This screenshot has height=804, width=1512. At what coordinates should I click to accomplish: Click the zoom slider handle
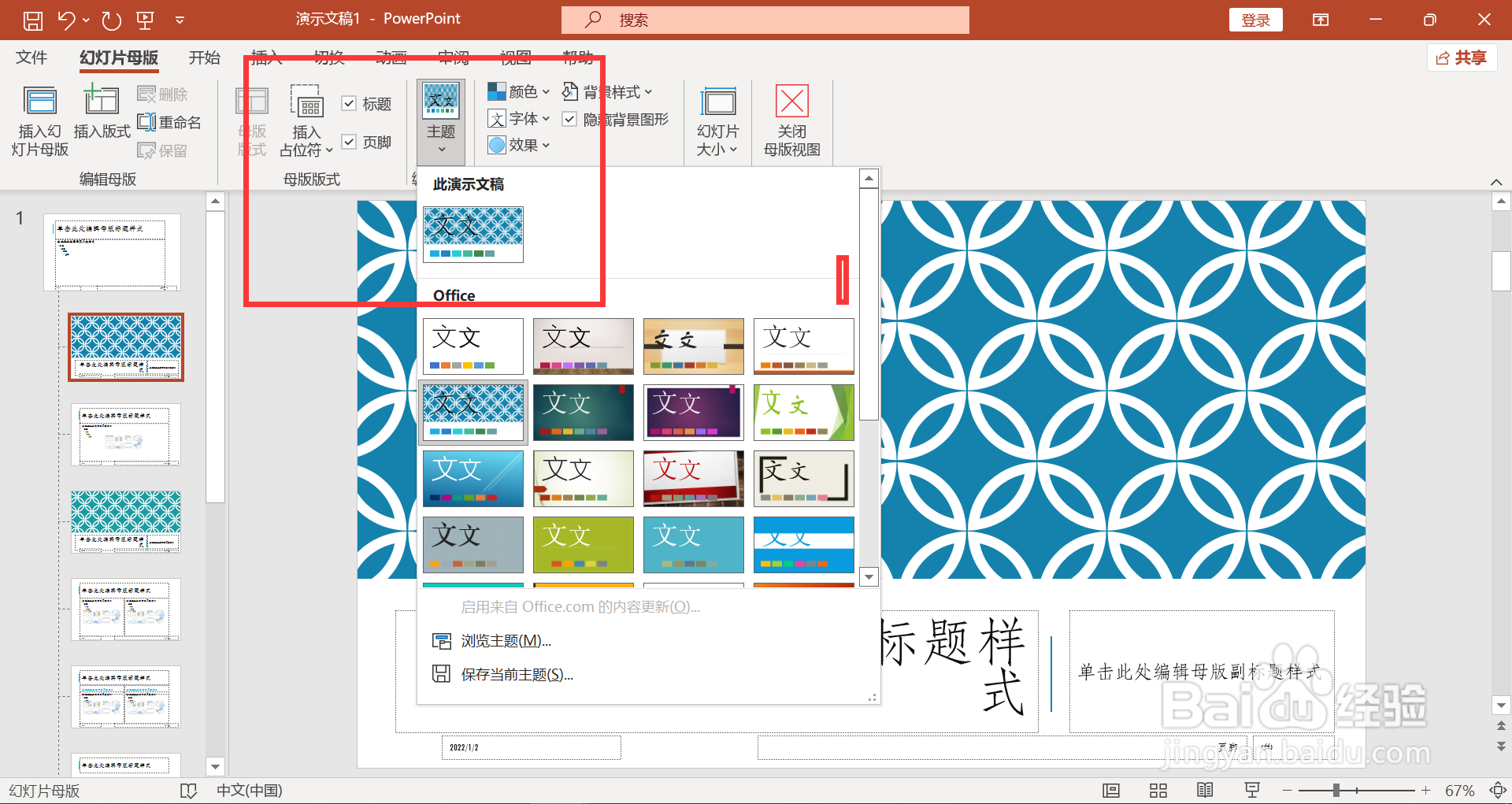1336,791
